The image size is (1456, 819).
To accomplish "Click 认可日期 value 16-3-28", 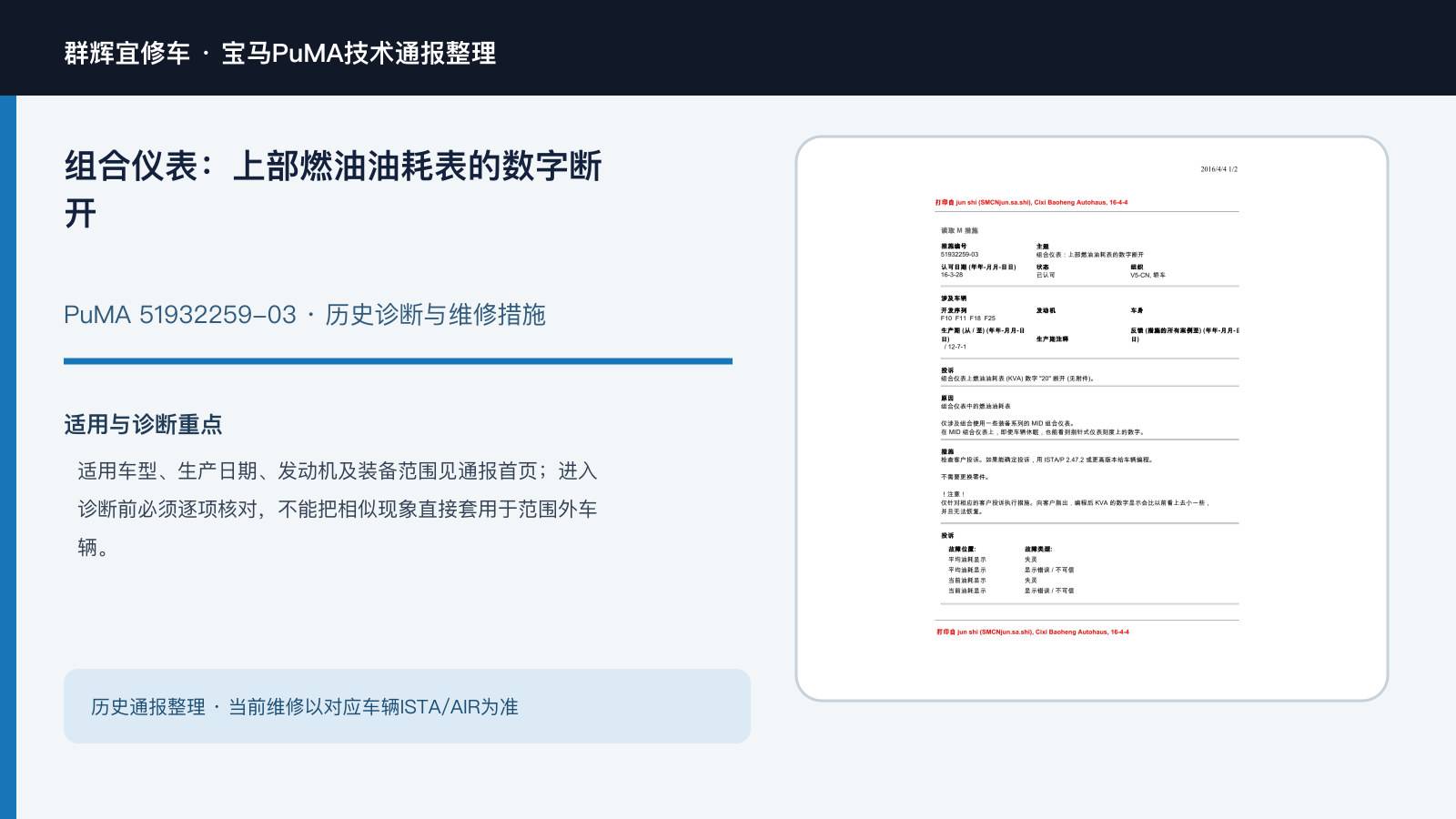I will [952, 275].
